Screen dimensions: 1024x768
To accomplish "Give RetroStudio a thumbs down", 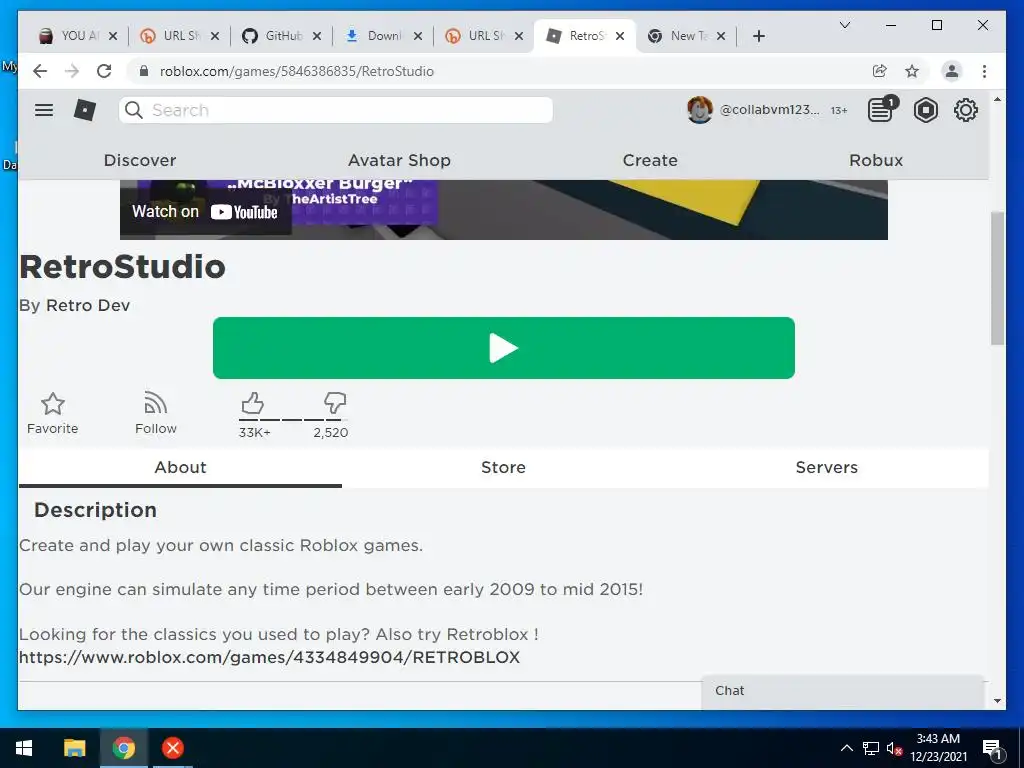I will [334, 403].
